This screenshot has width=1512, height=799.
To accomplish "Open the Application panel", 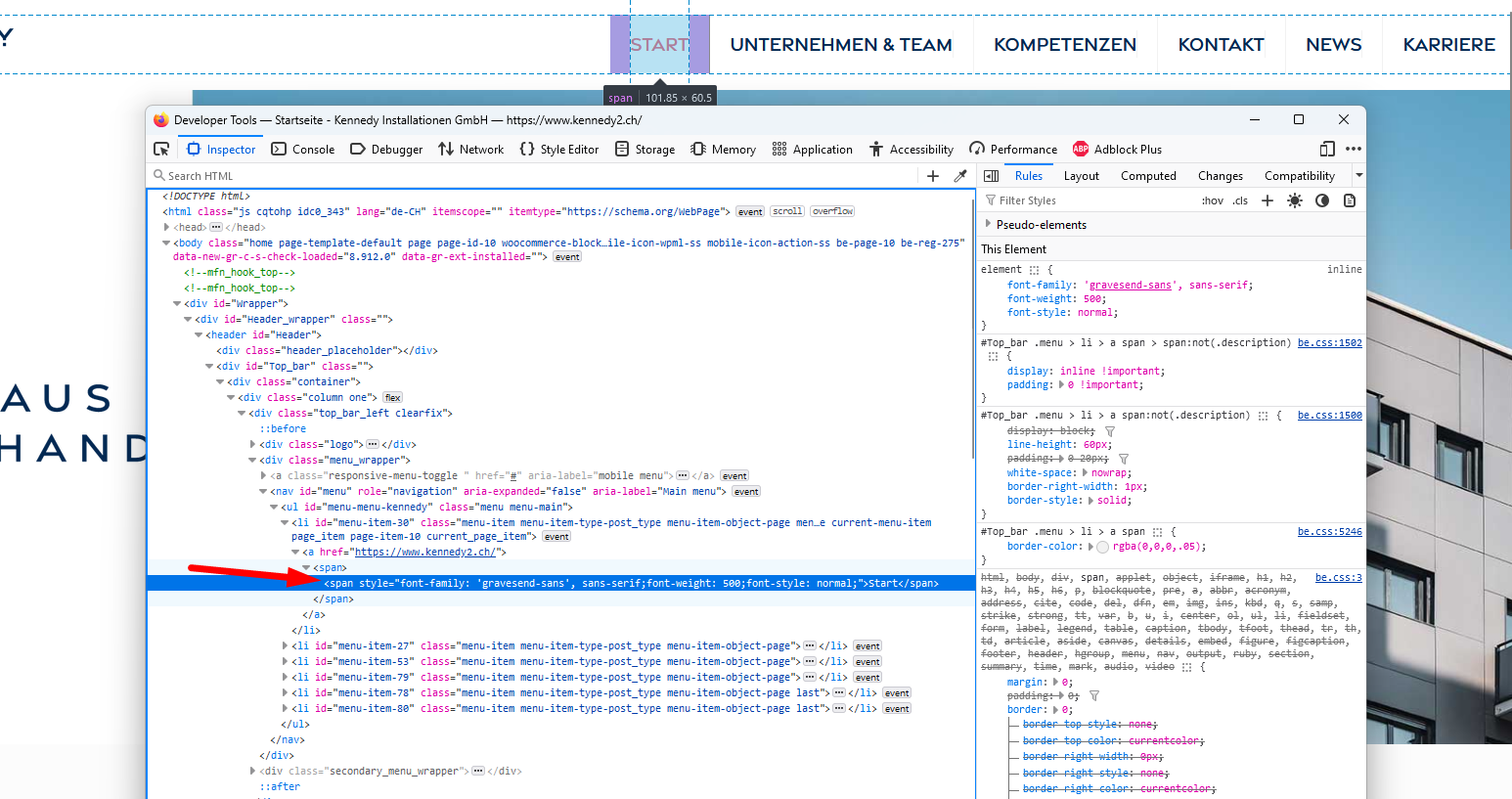I will [x=812, y=149].
